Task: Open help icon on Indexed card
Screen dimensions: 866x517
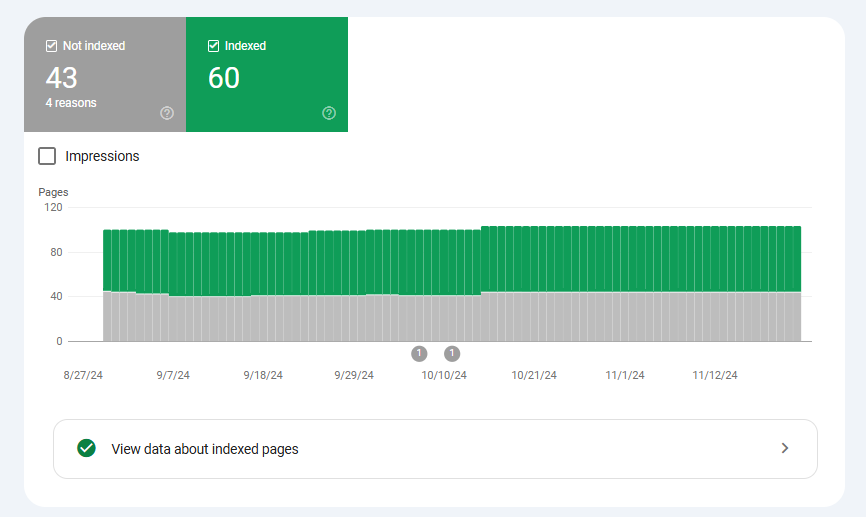Action: point(329,113)
